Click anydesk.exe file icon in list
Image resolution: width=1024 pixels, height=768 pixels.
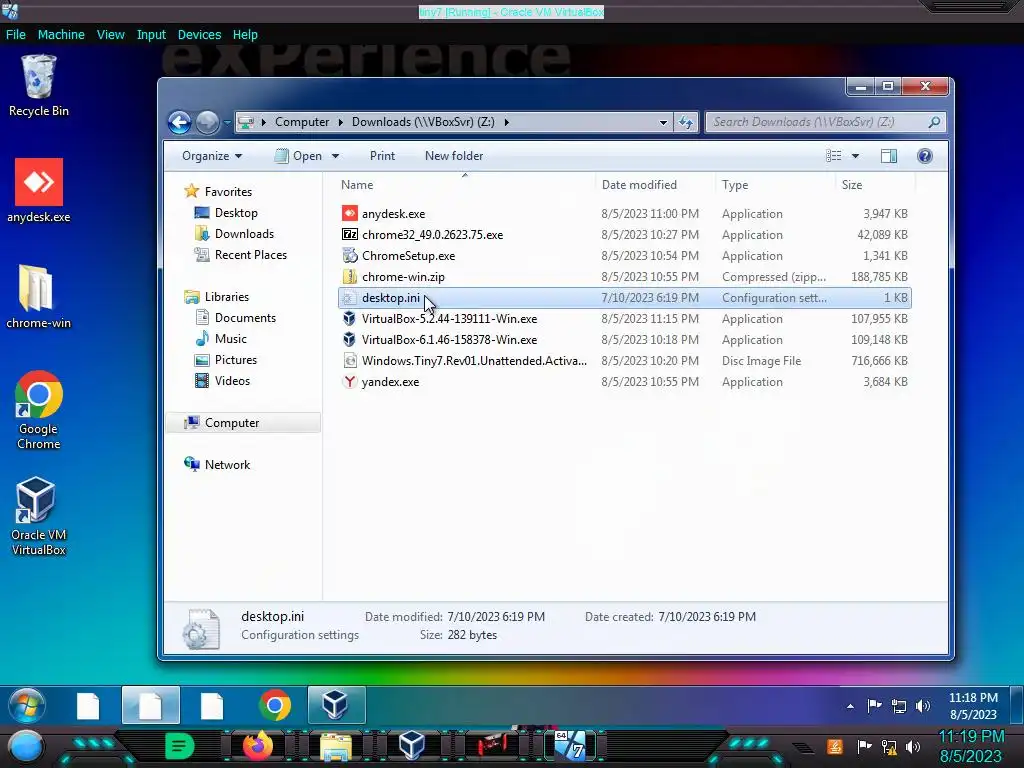coord(350,214)
